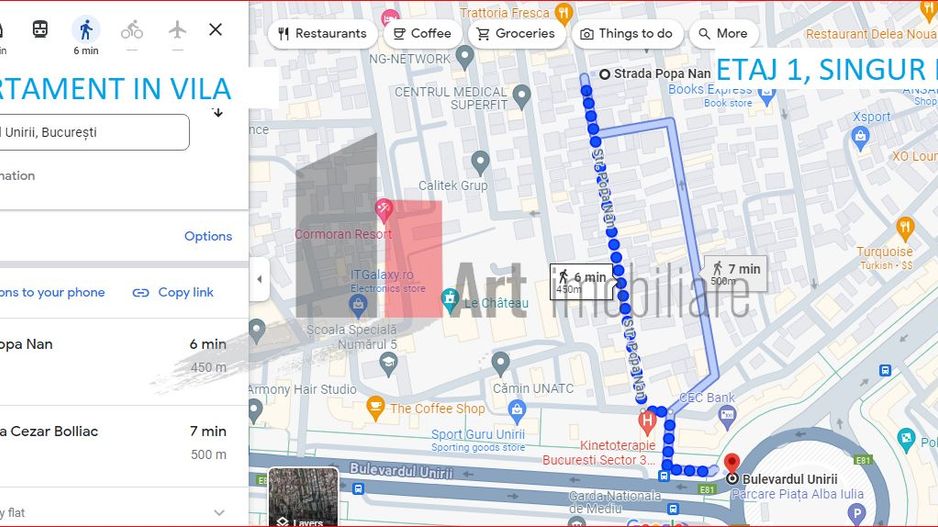Click the Le Château pin
Viewport: 938px width, 527px height.
(x=450, y=298)
